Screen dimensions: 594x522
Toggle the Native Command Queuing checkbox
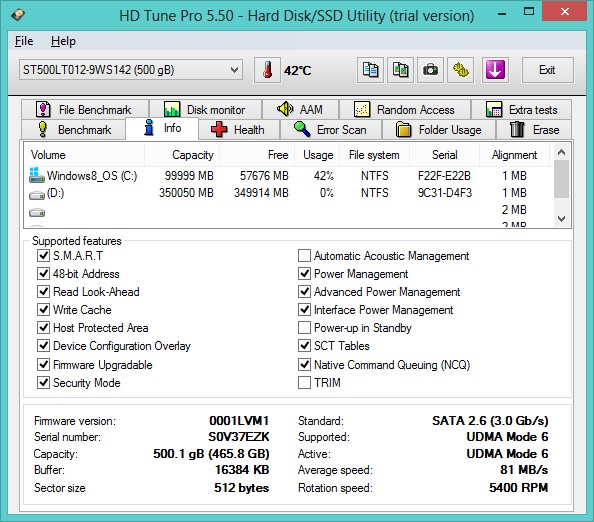click(x=304, y=364)
